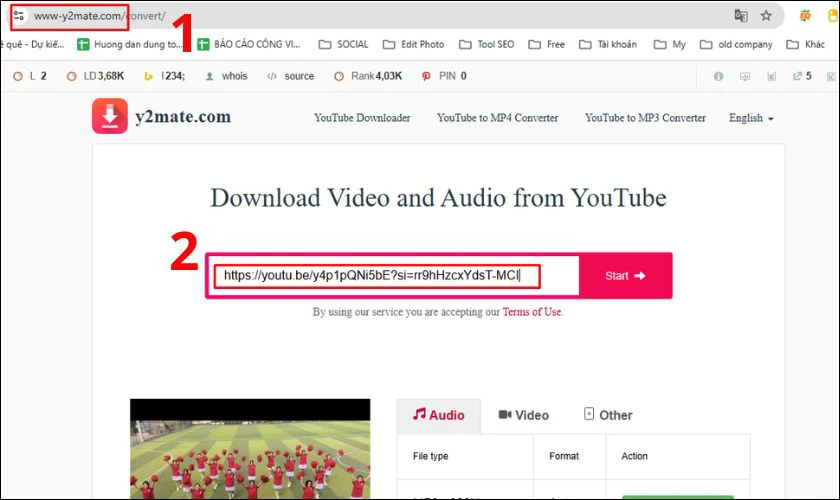Click the Pinterest PIN 0 item

[444, 76]
